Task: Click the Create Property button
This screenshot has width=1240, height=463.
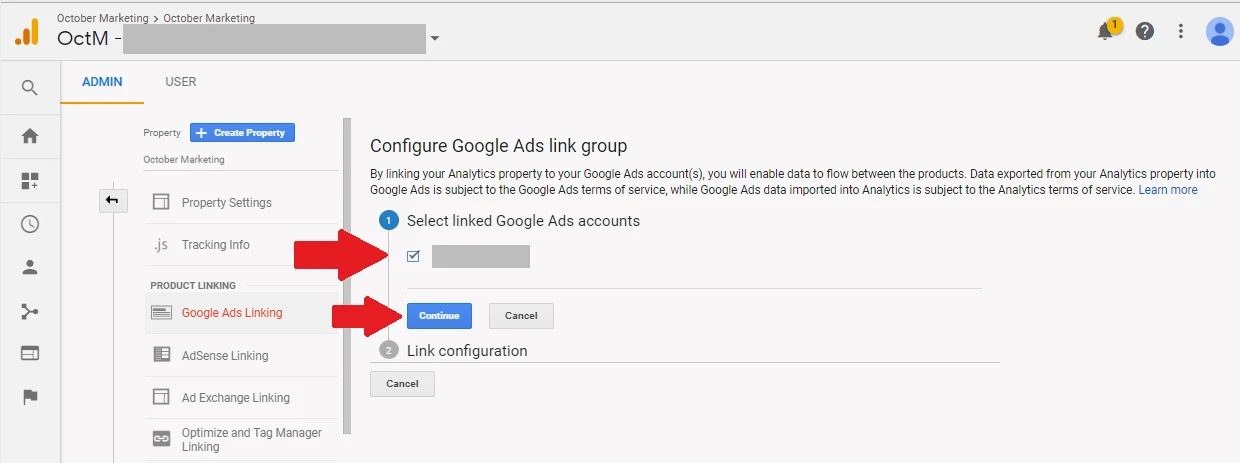Action: coord(242,133)
